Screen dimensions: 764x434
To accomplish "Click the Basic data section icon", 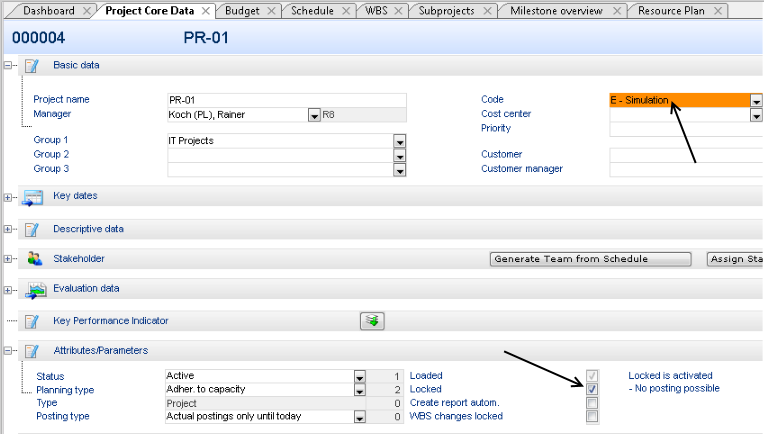I will [32, 66].
